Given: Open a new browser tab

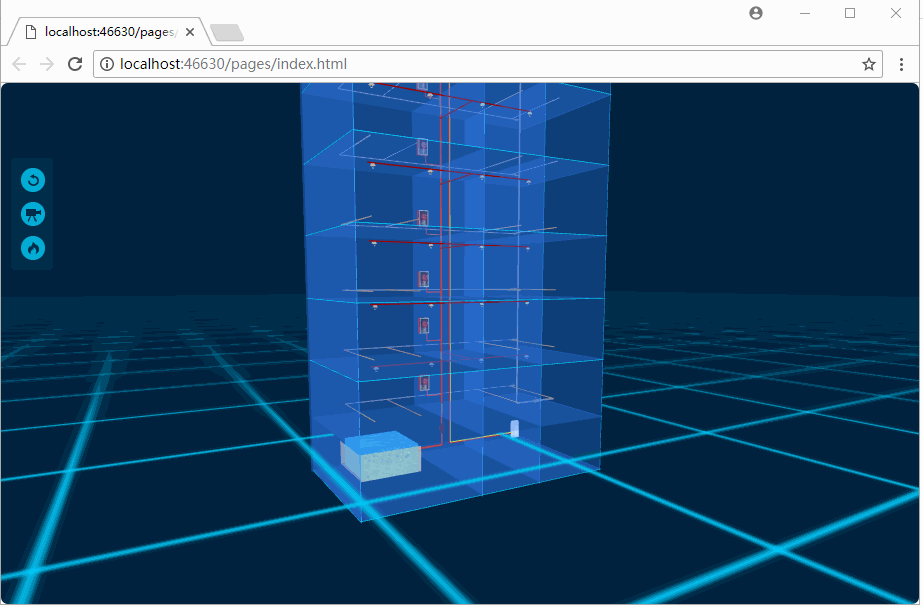Looking at the screenshot, I should pos(226,31).
